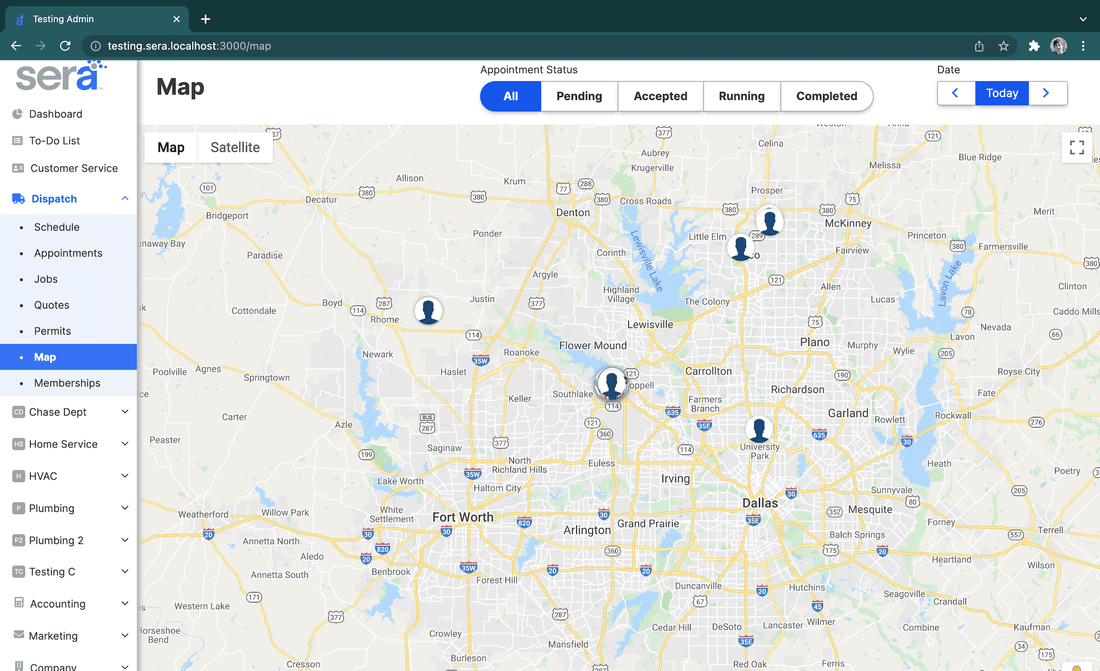The image size is (1100, 671).
Task: Filter map to Running appointments
Action: (x=741, y=96)
